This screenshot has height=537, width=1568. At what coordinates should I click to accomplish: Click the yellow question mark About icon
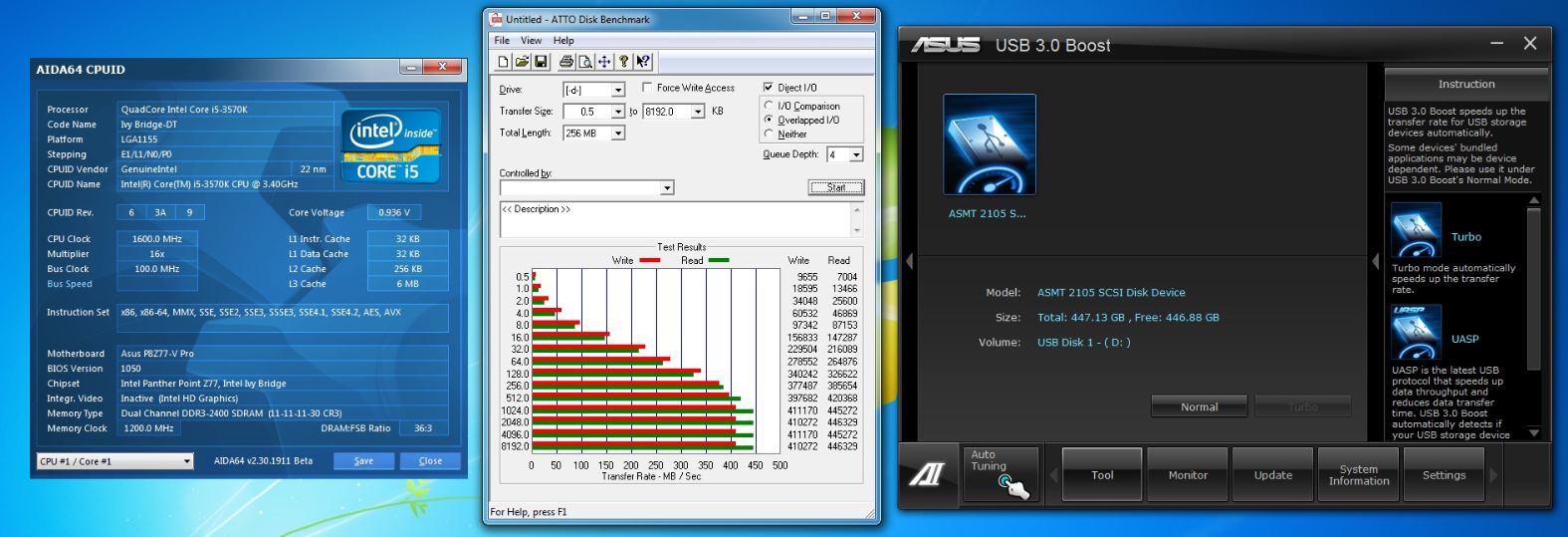coord(624,62)
